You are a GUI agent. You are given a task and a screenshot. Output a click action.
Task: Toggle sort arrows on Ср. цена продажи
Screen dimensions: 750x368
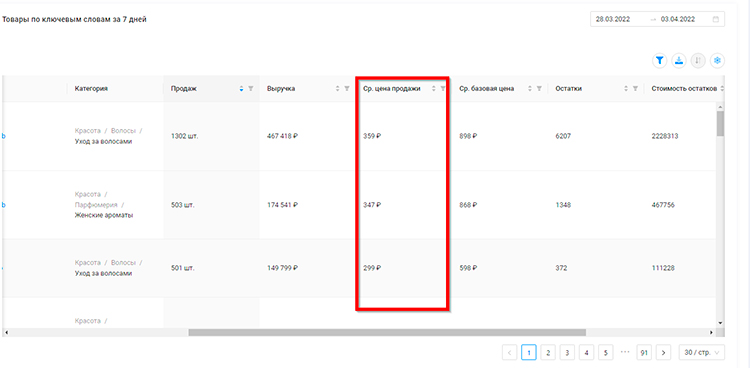434,89
